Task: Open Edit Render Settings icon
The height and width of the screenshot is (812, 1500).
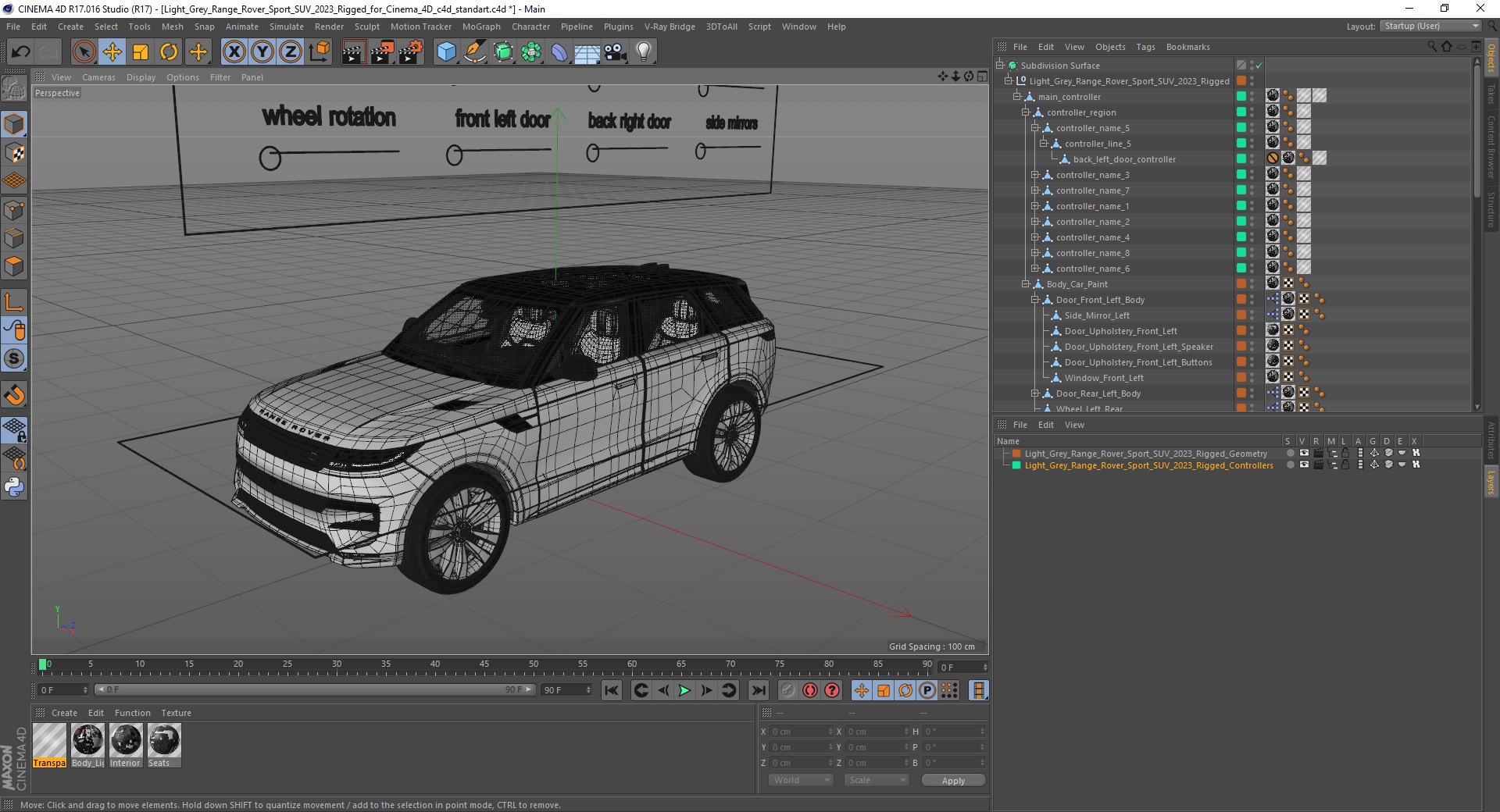Action: (x=411, y=52)
